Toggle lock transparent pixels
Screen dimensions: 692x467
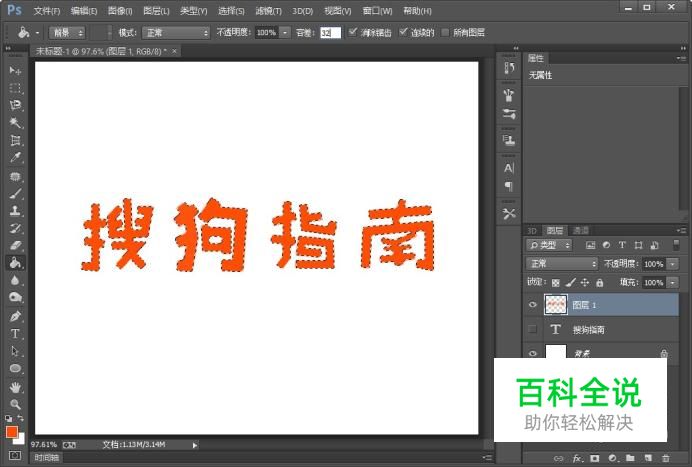click(x=556, y=282)
